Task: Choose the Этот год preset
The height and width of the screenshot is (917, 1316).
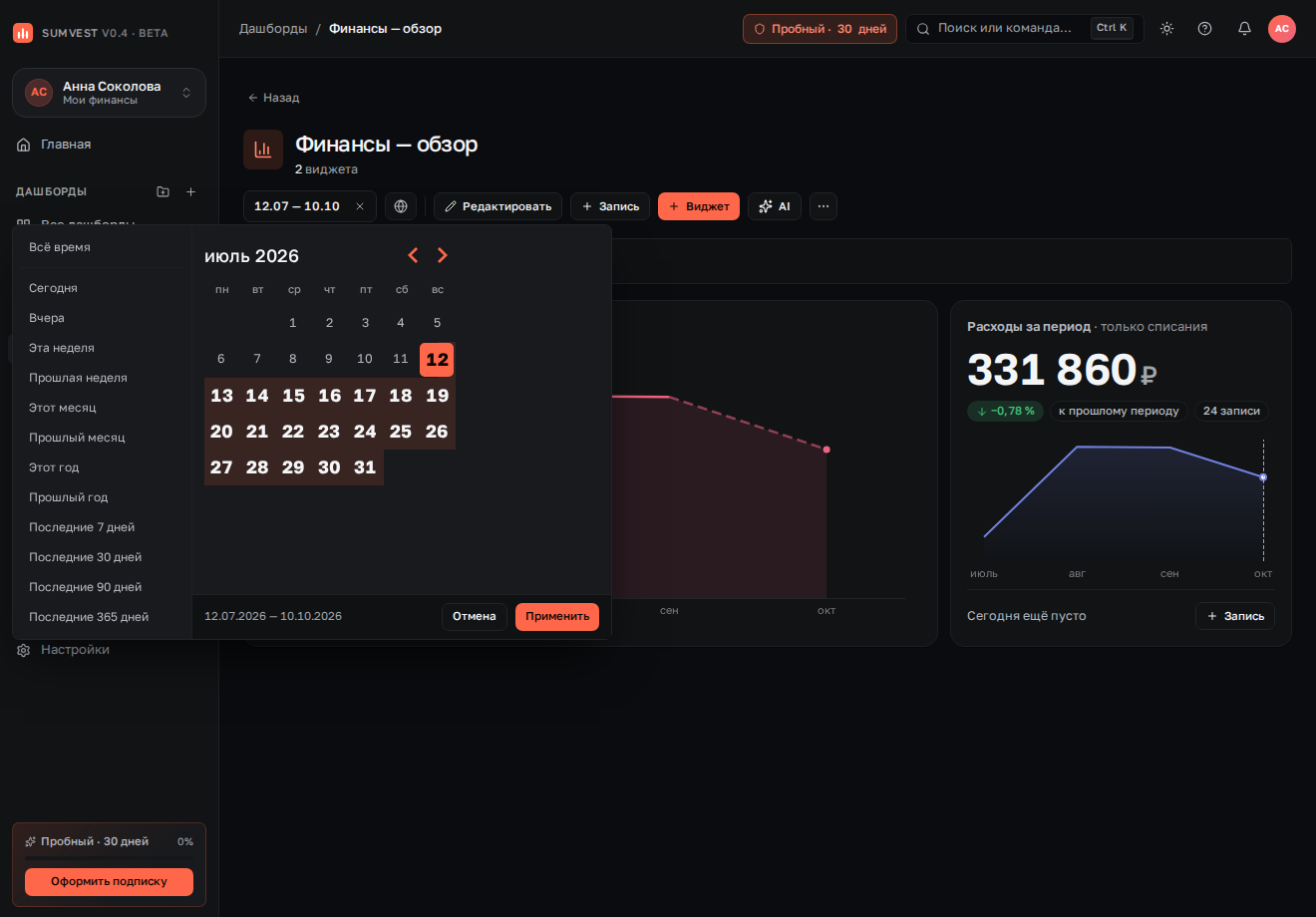Action: [104, 467]
